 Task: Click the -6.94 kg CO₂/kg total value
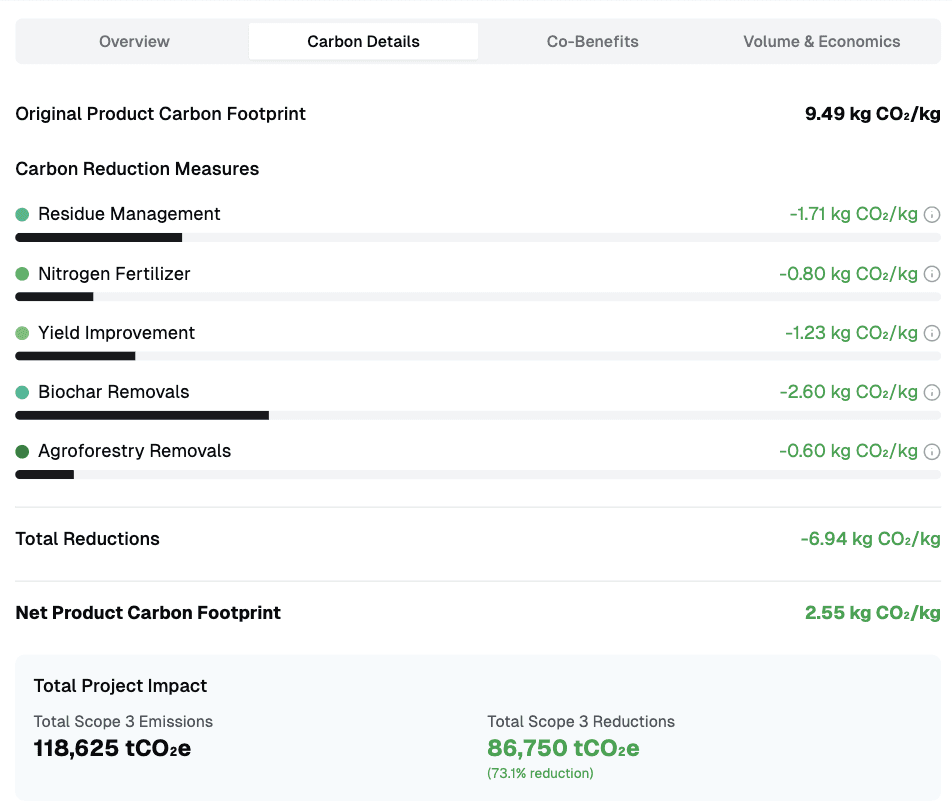click(x=870, y=538)
